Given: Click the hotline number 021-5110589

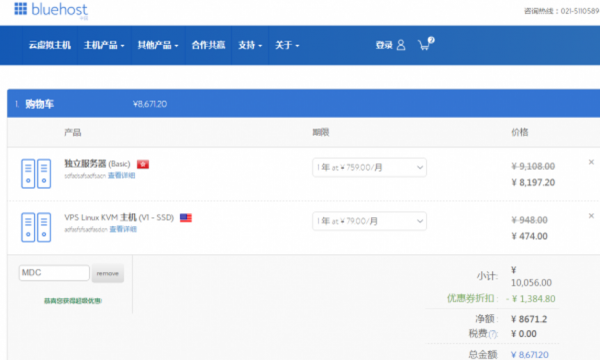Looking at the screenshot, I should coord(580,11).
